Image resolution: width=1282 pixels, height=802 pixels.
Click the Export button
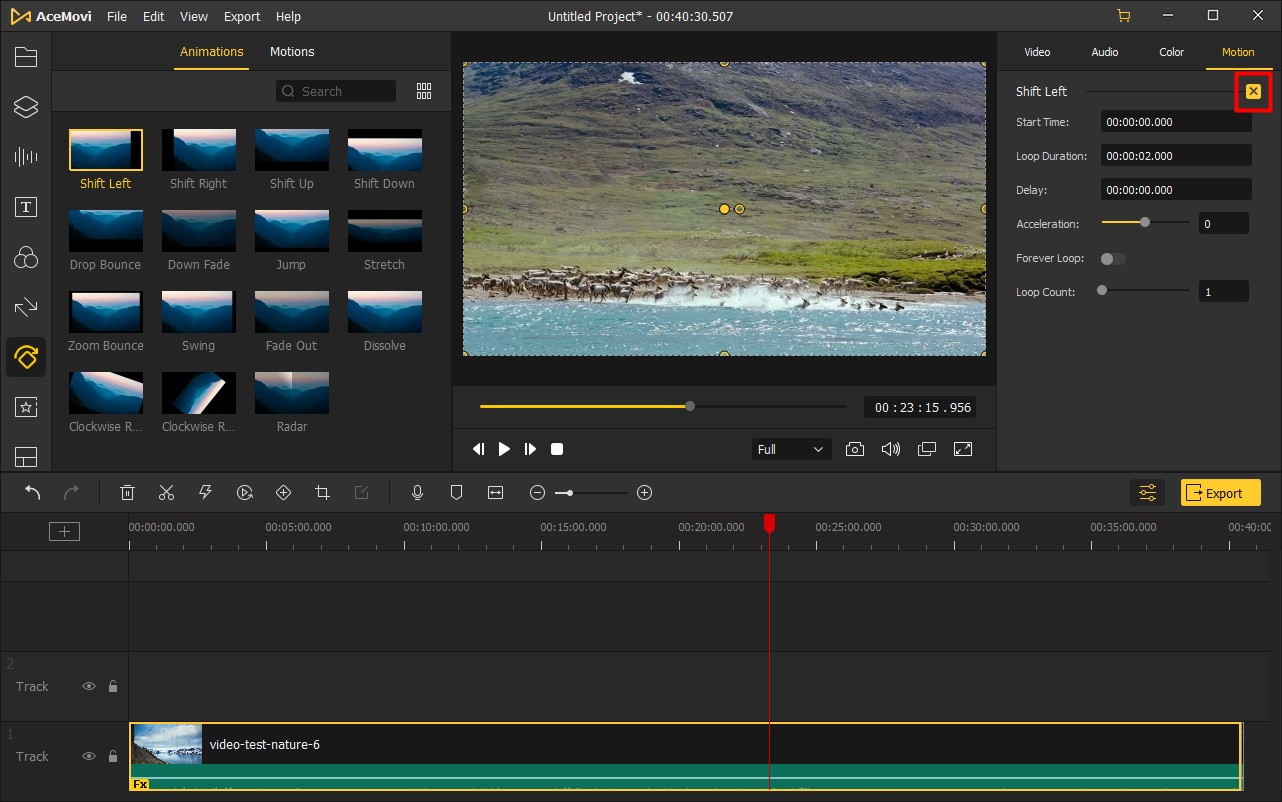pos(1220,492)
